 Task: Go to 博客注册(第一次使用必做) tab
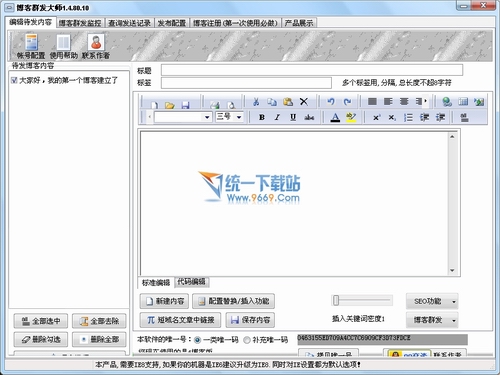(x=235, y=23)
